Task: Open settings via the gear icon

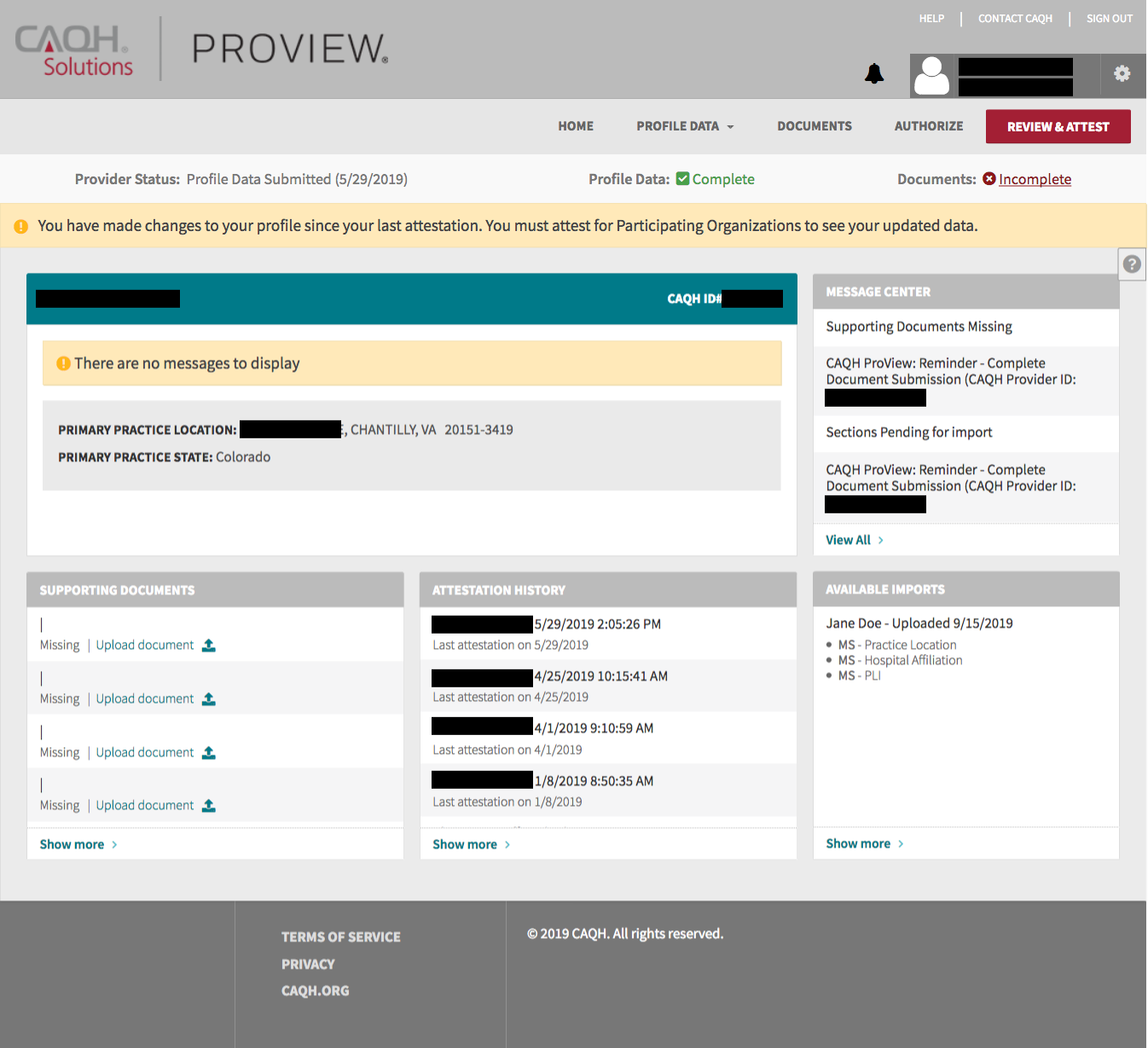Action: [1122, 74]
